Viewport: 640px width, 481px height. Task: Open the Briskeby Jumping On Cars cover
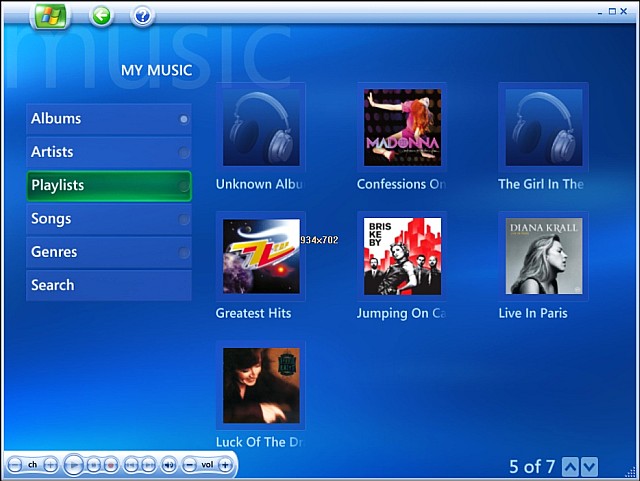tap(402, 256)
